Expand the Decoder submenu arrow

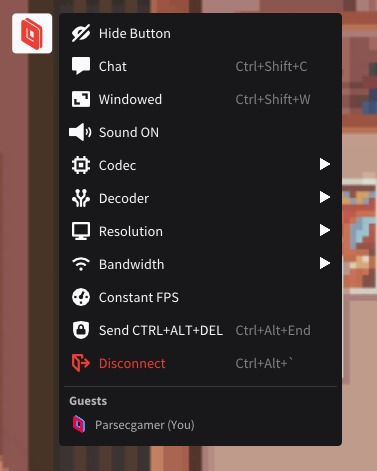pyautogui.click(x=325, y=197)
